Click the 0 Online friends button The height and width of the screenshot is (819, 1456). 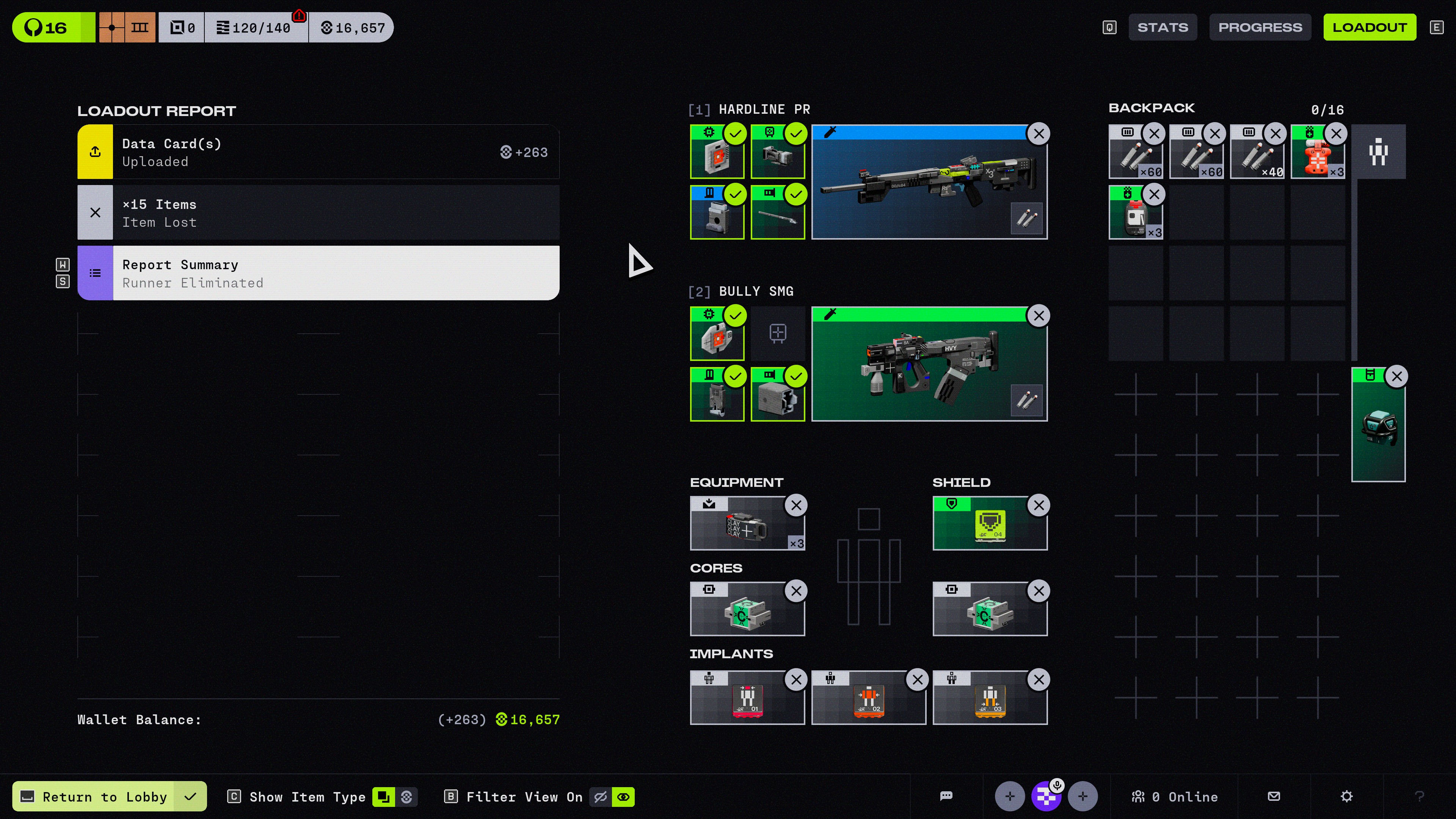tap(1175, 797)
